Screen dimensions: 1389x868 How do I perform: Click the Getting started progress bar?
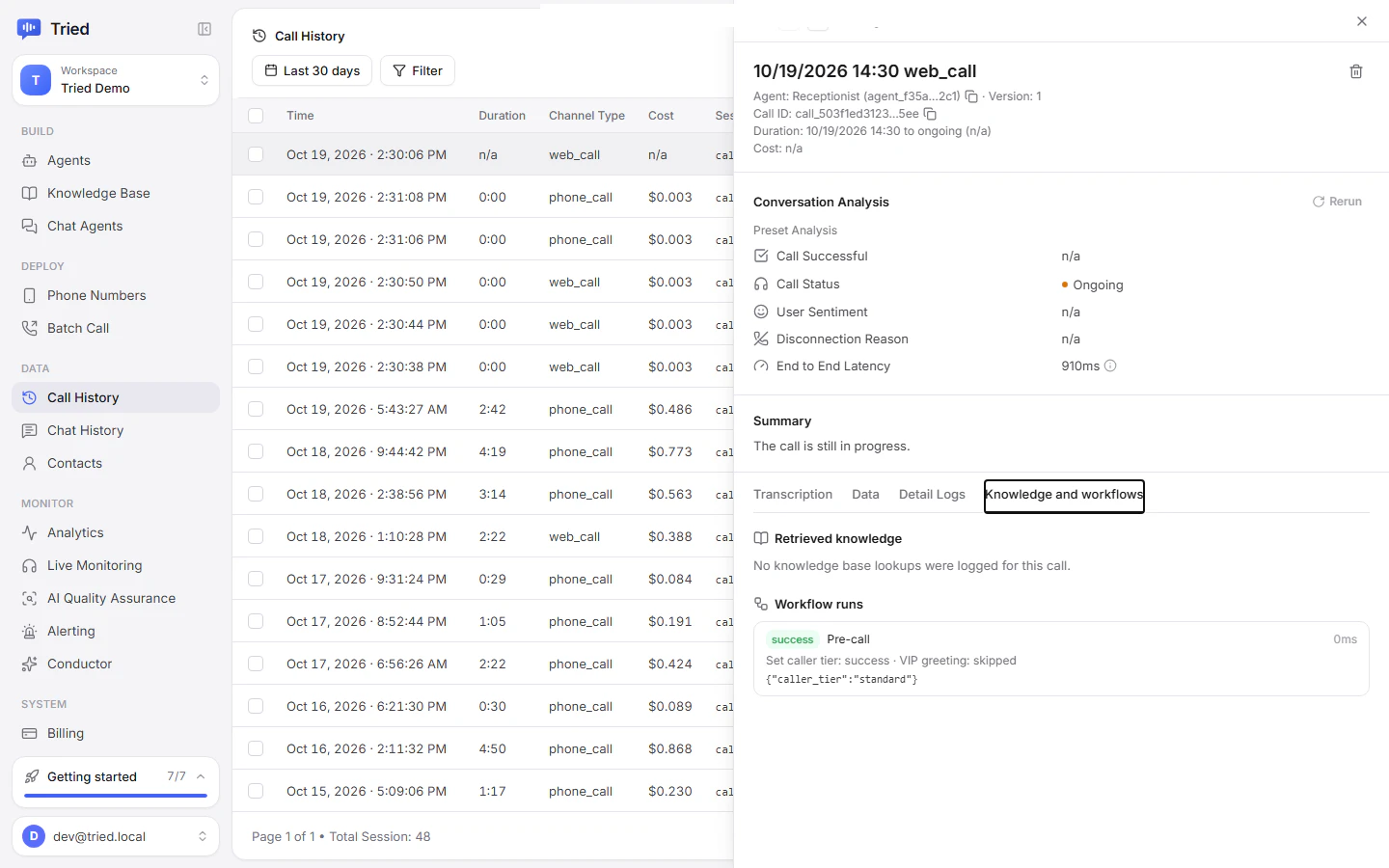[116, 796]
